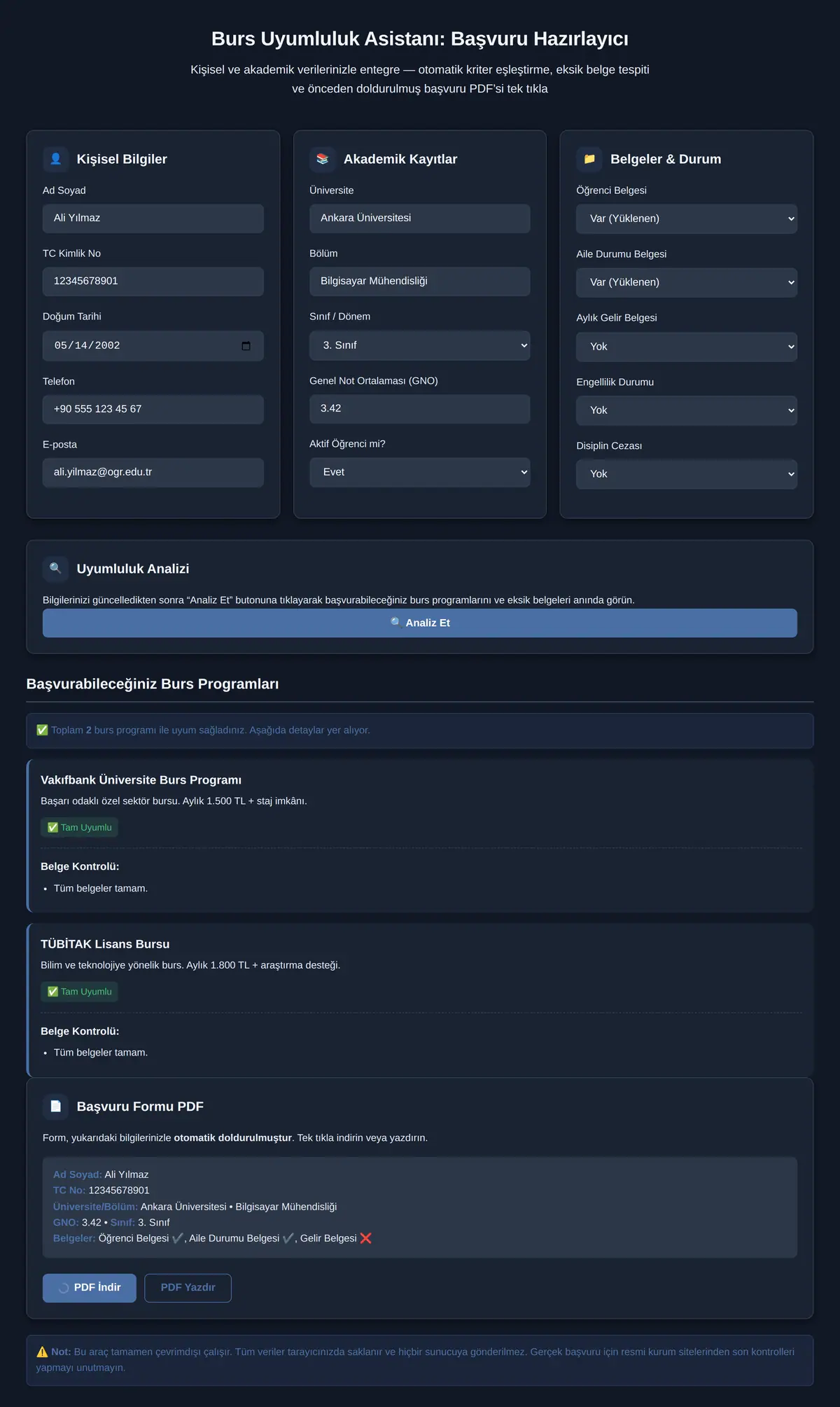Click TÜBİTAK's Tam Uyumlu badge

(x=79, y=992)
